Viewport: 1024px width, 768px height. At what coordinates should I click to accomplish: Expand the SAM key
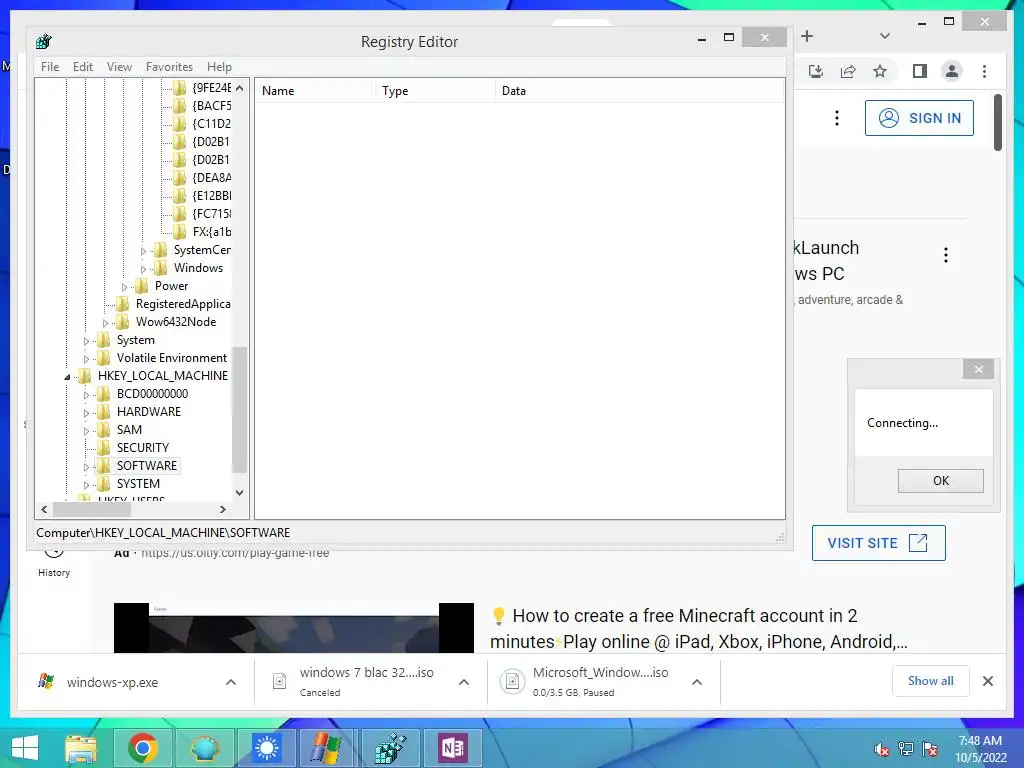pyautogui.click(x=86, y=431)
